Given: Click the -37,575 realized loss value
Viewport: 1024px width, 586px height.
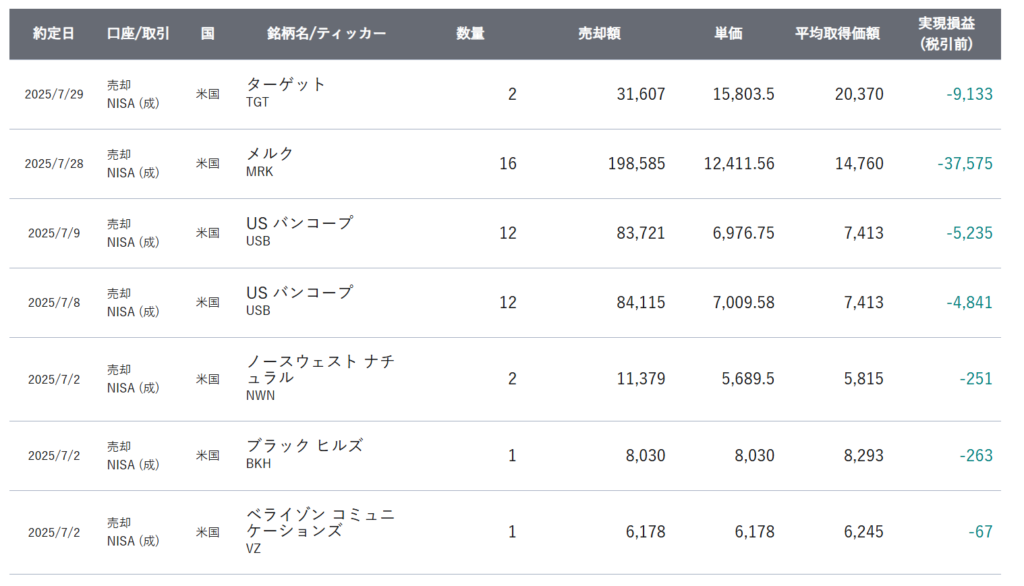Looking at the screenshot, I should point(965,163).
